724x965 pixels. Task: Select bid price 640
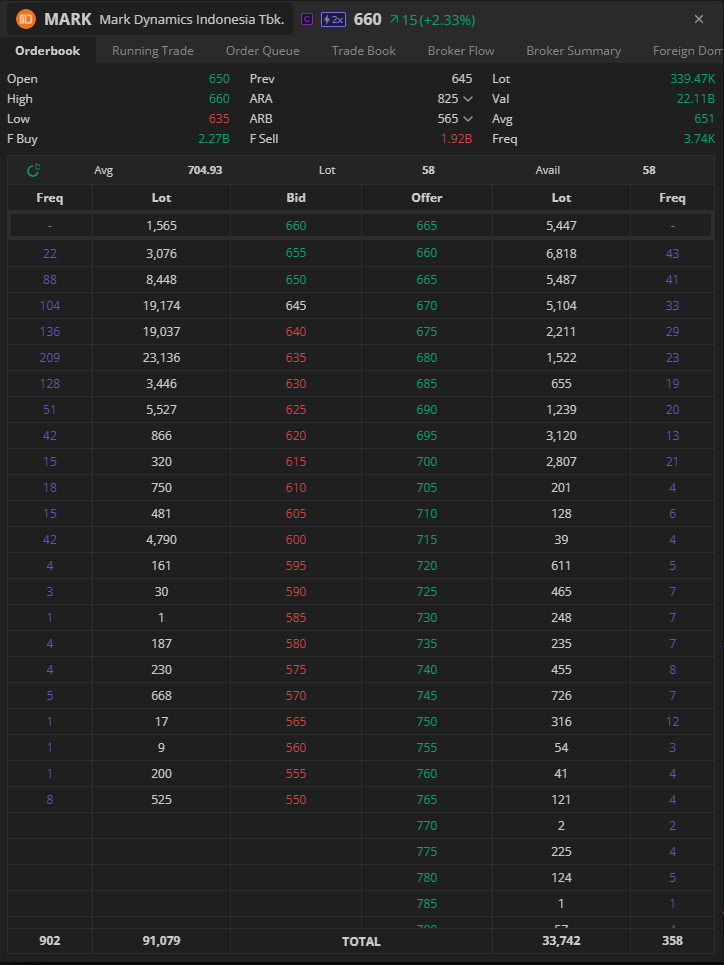tap(296, 332)
